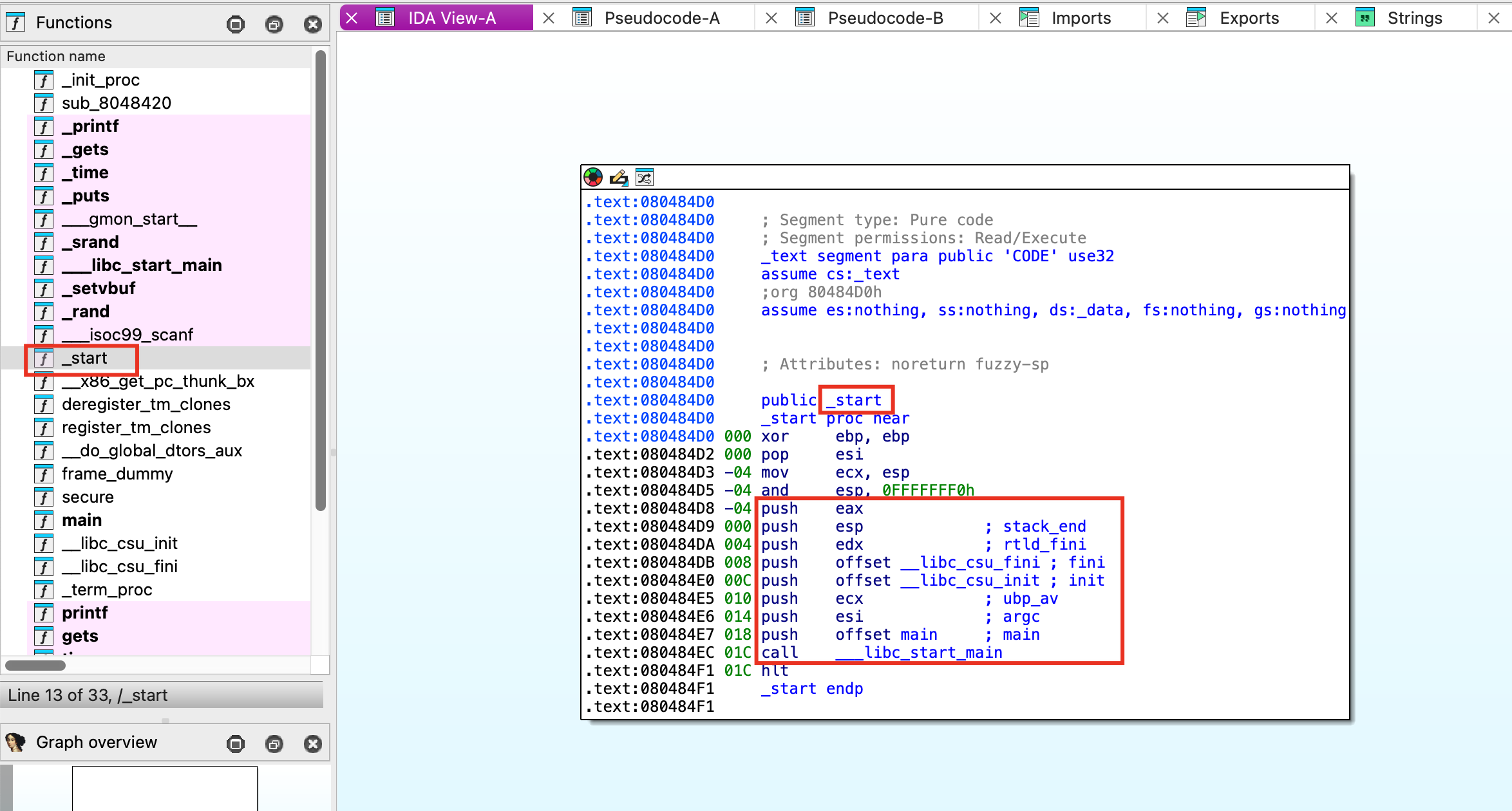Select the main function entry

(157, 520)
